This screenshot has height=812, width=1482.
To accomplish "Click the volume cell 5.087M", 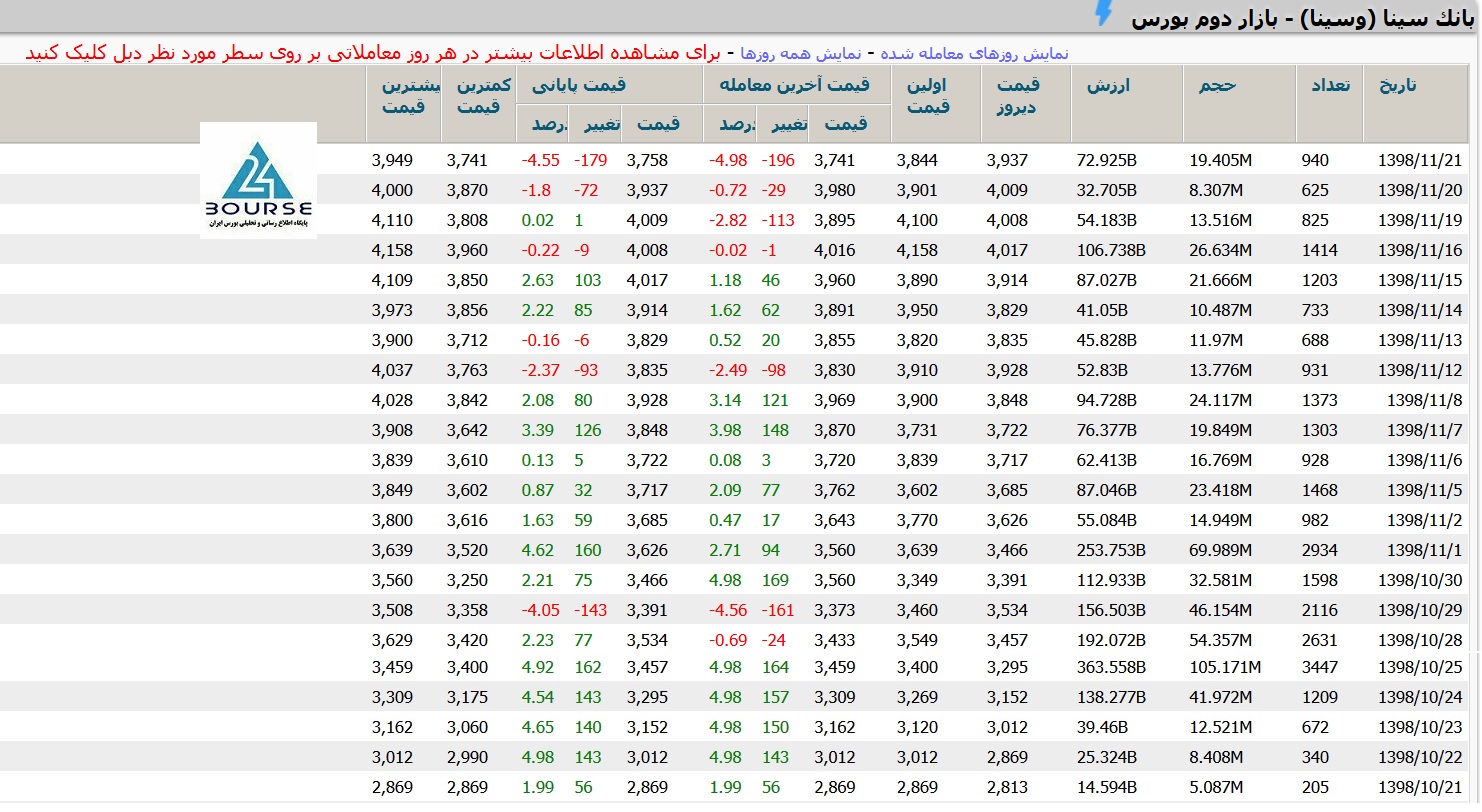I will click(1216, 787).
